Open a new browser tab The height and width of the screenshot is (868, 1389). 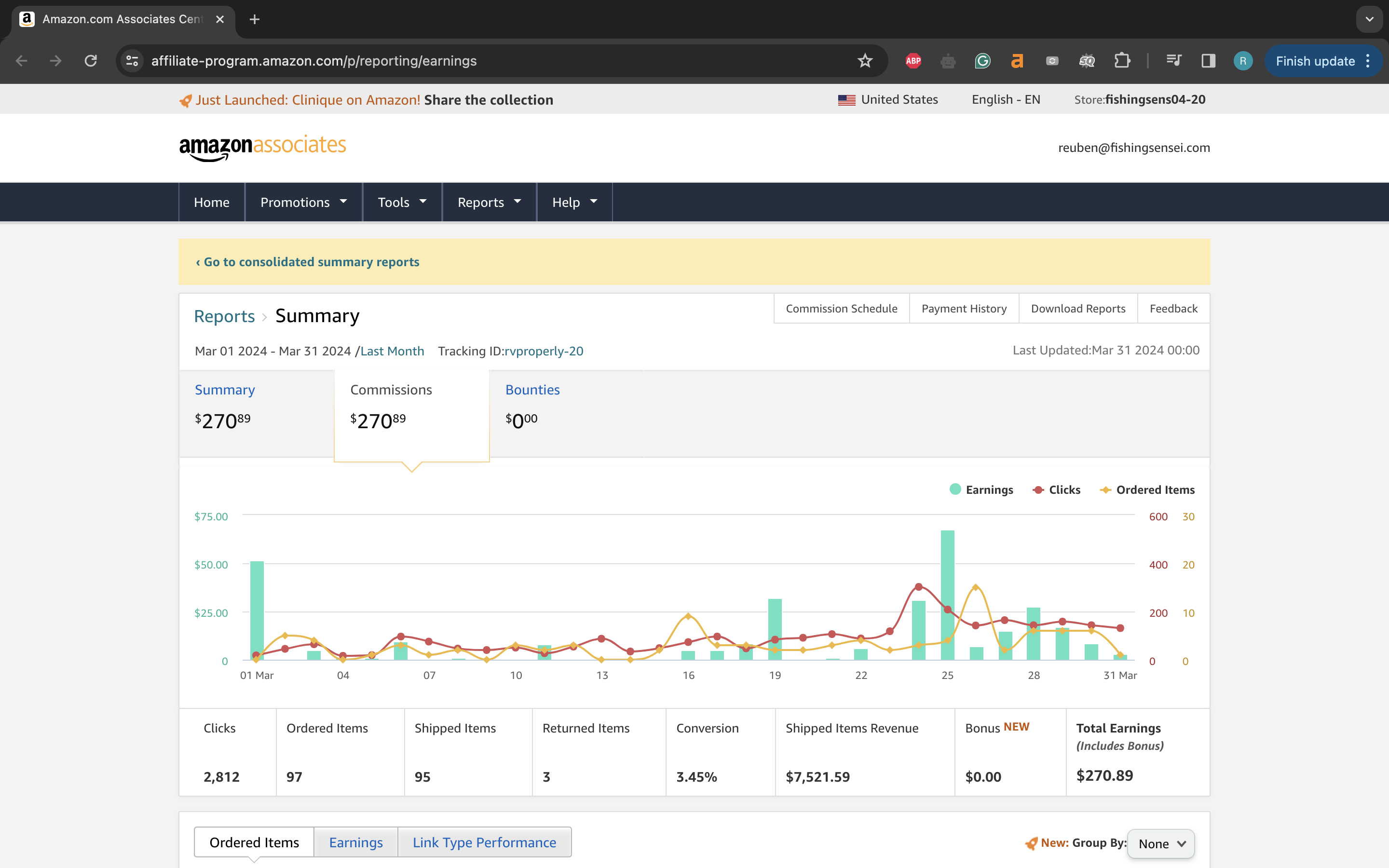click(255, 19)
